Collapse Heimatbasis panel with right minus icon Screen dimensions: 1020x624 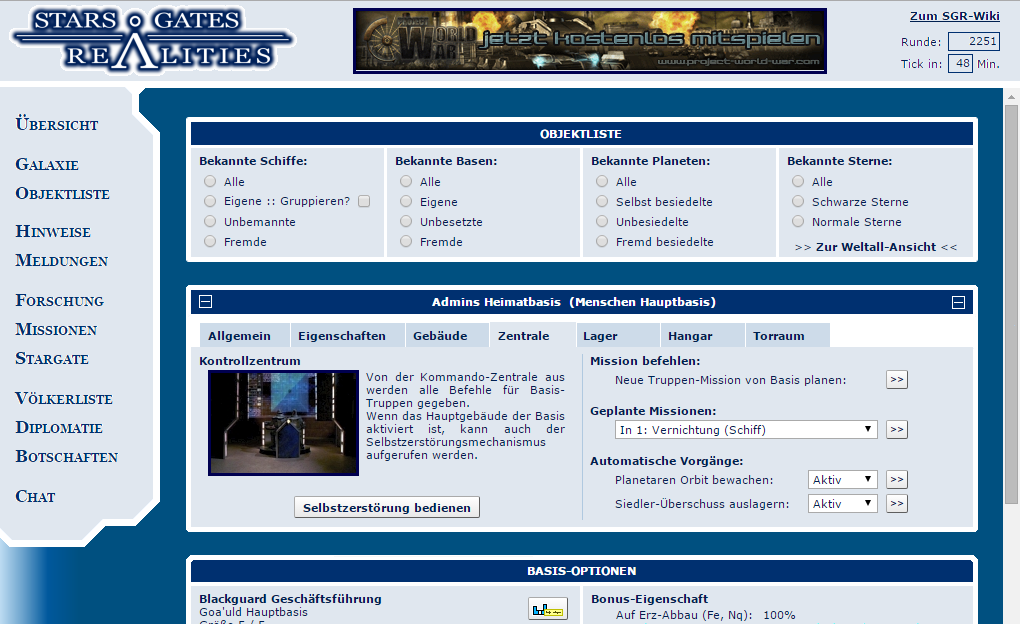958,302
